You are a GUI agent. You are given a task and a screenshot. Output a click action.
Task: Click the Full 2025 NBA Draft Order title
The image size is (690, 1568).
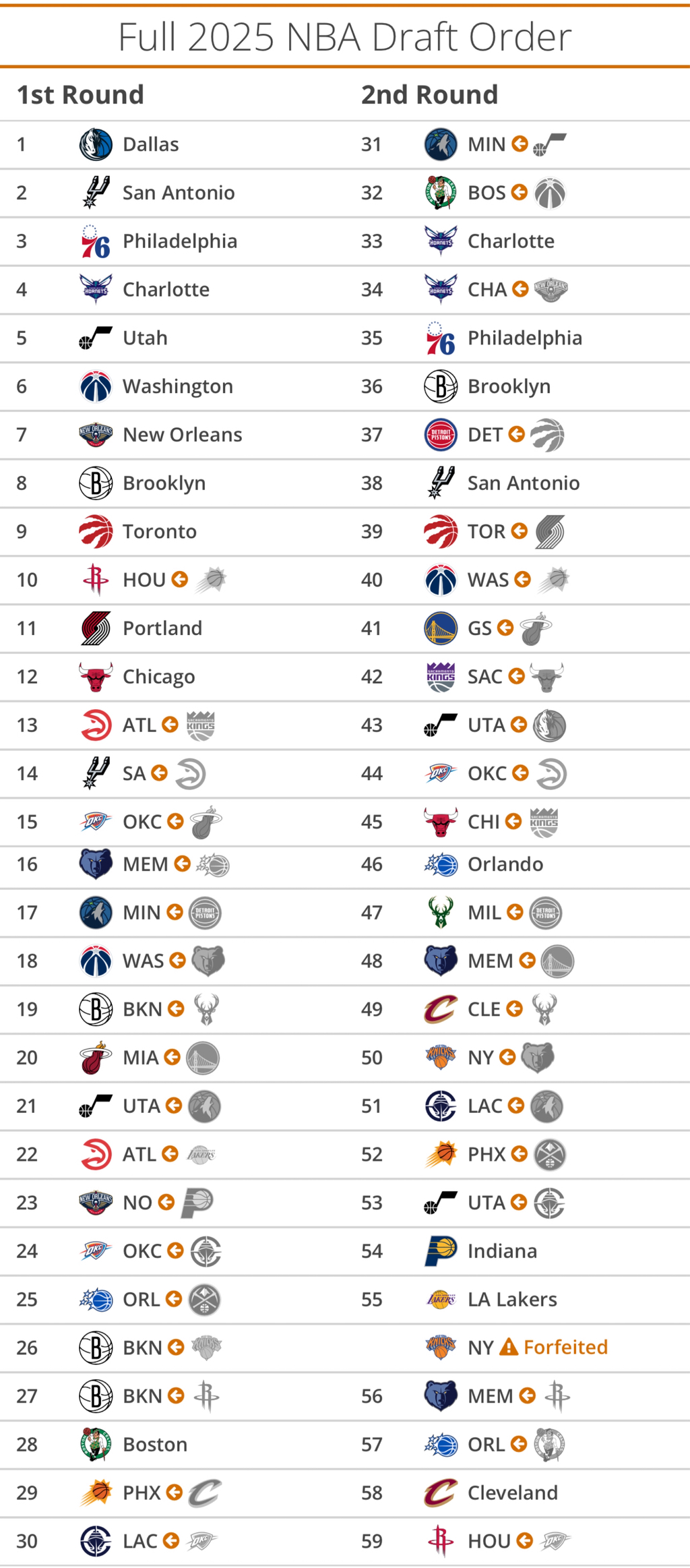pos(345,37)
